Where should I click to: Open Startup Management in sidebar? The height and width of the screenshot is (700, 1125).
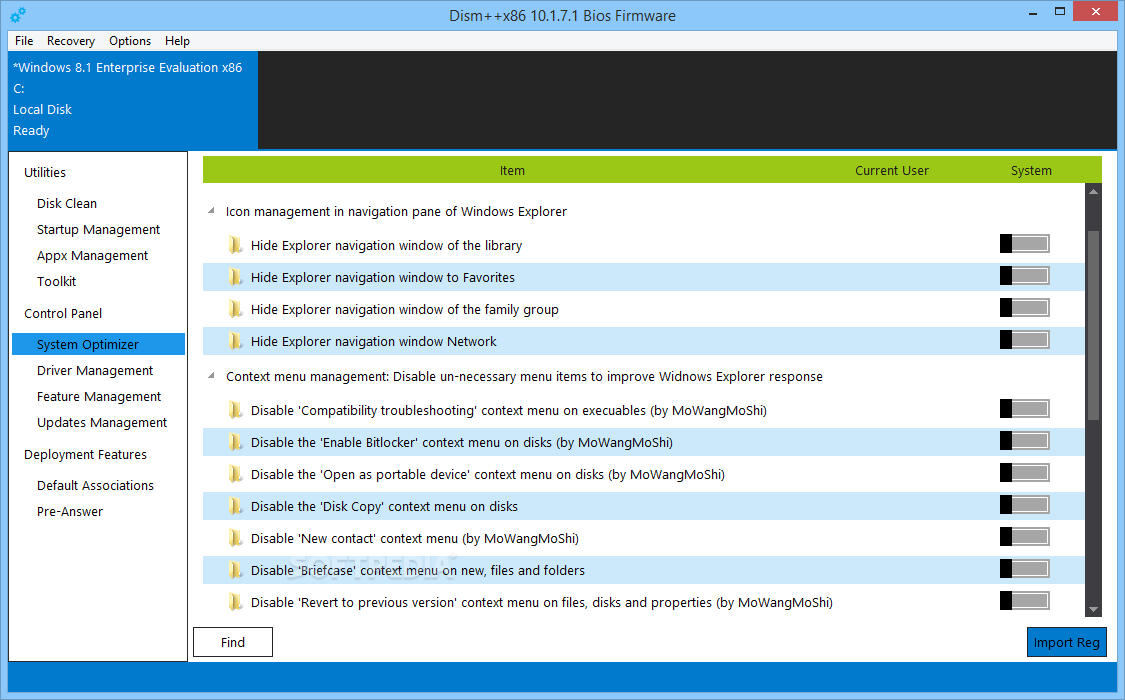98,230
